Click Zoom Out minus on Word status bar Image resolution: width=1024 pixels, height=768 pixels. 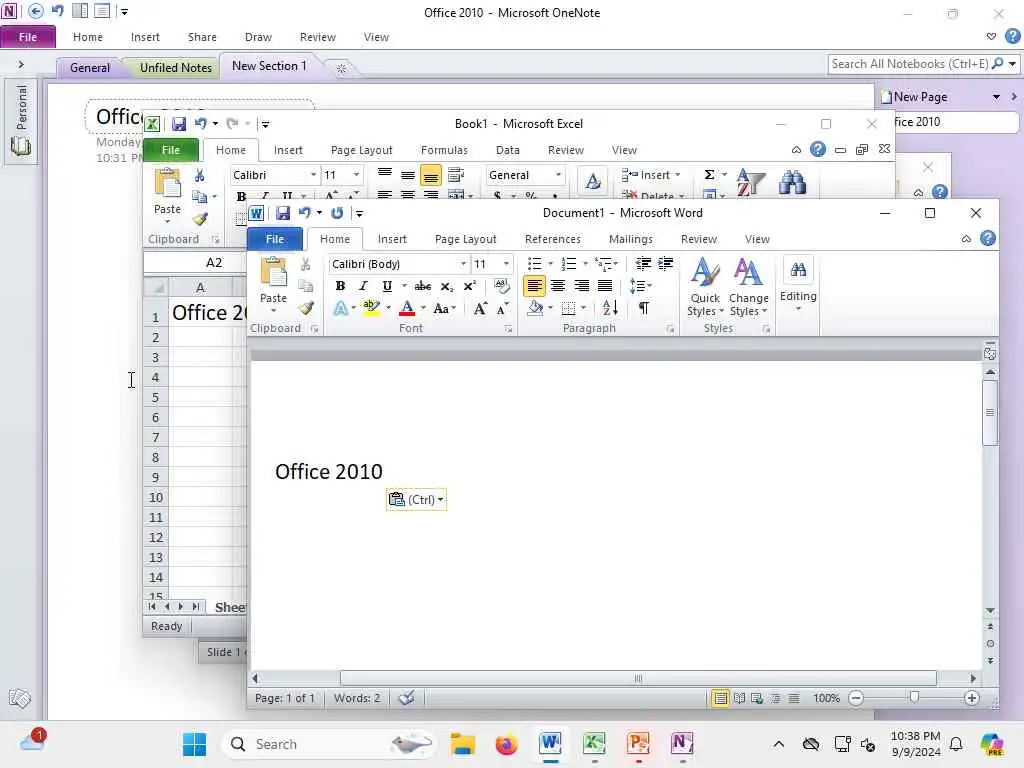856,698
